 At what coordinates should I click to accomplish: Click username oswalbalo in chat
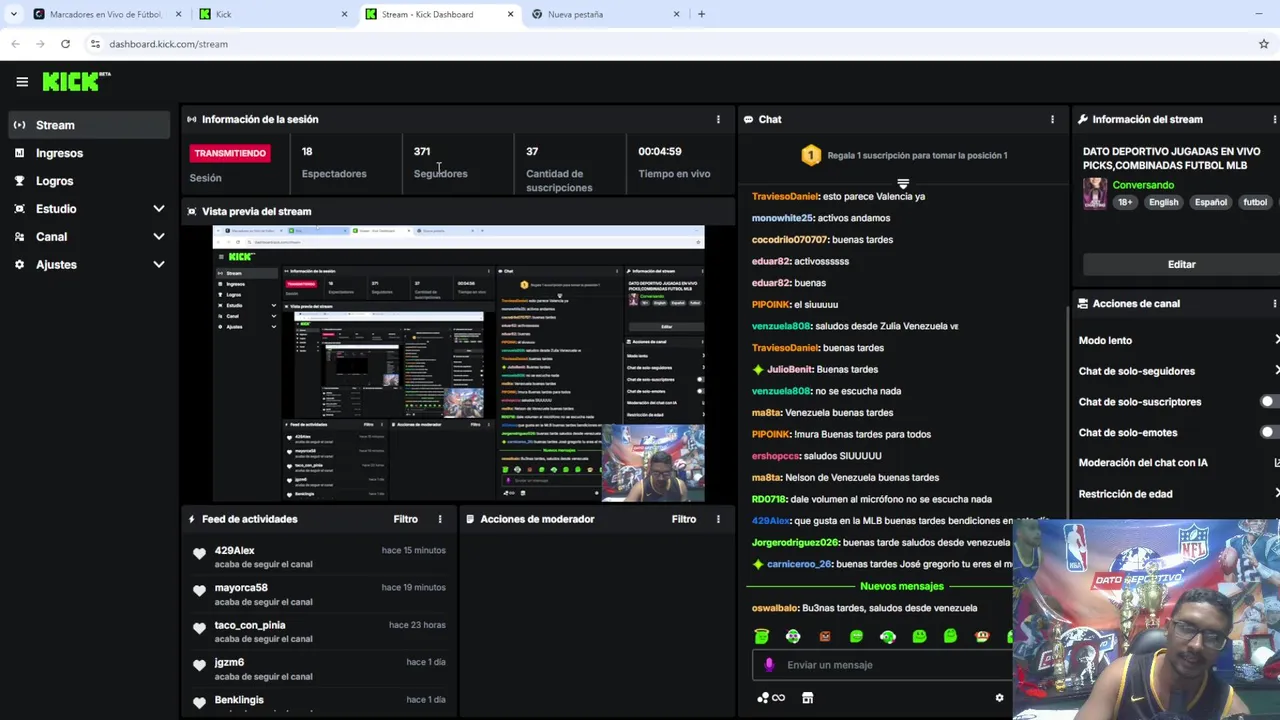tap(775, 608)
